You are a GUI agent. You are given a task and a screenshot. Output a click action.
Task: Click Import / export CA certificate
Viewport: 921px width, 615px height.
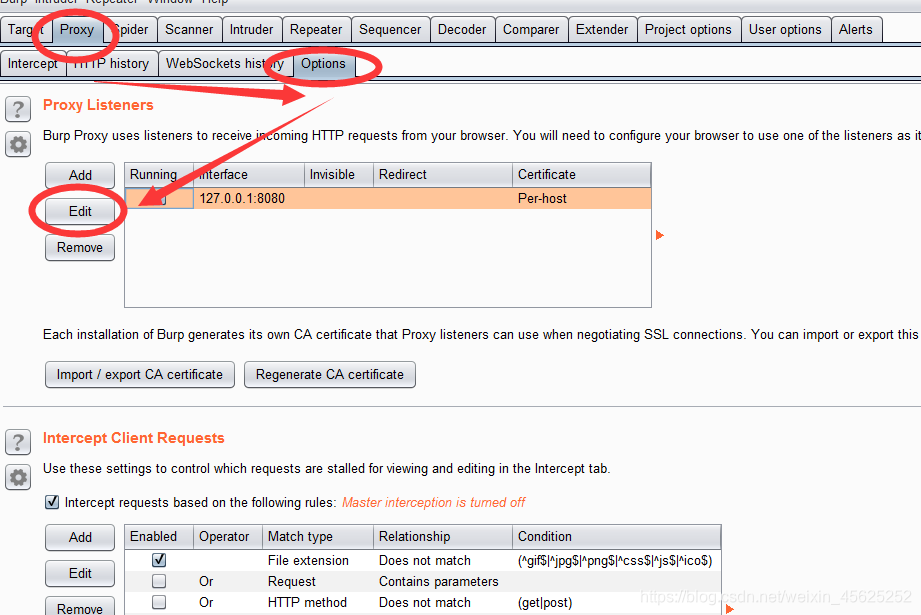click(x=140, y=375)
